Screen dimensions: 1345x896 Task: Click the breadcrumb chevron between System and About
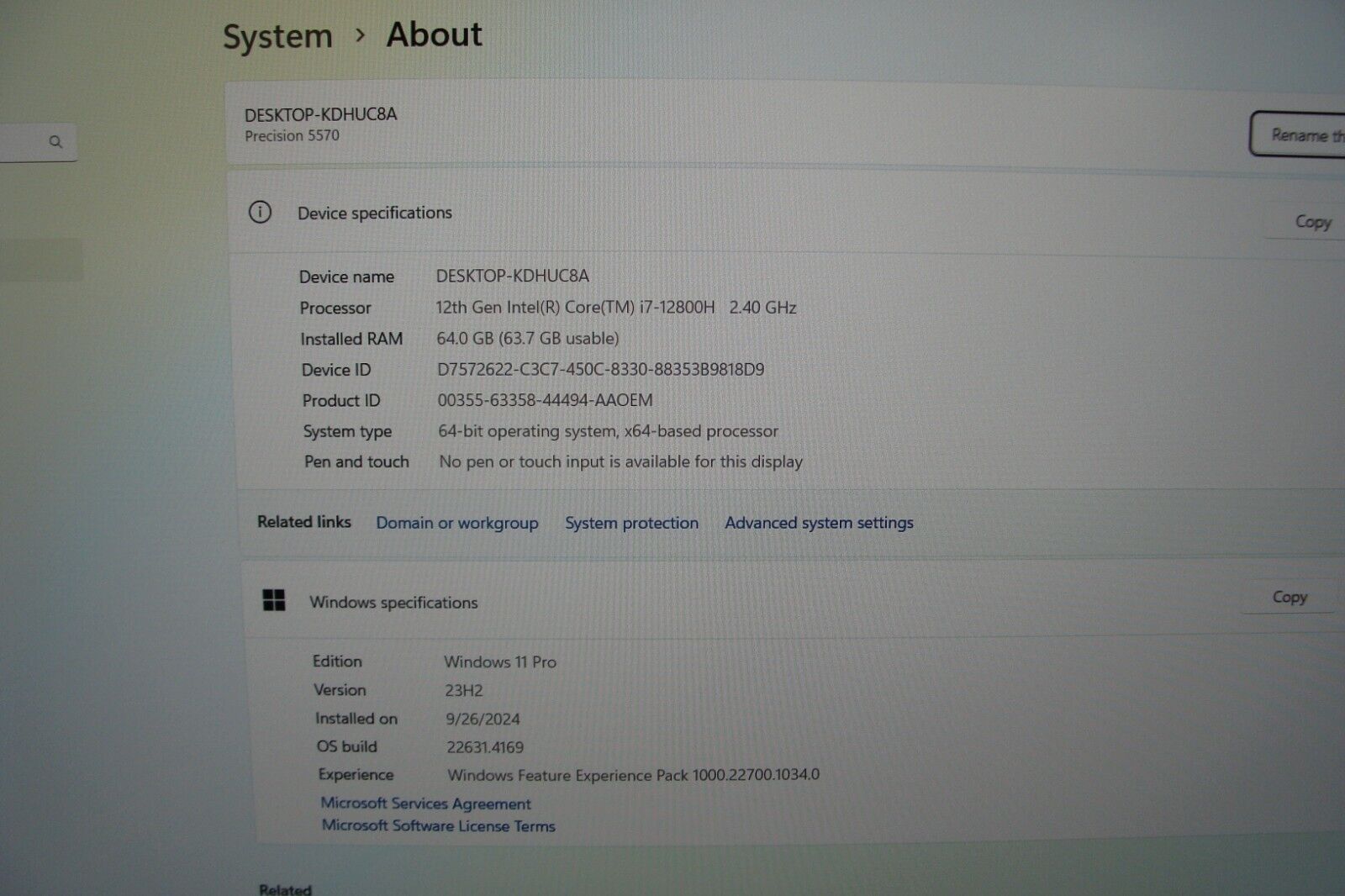tap(360, 35)
